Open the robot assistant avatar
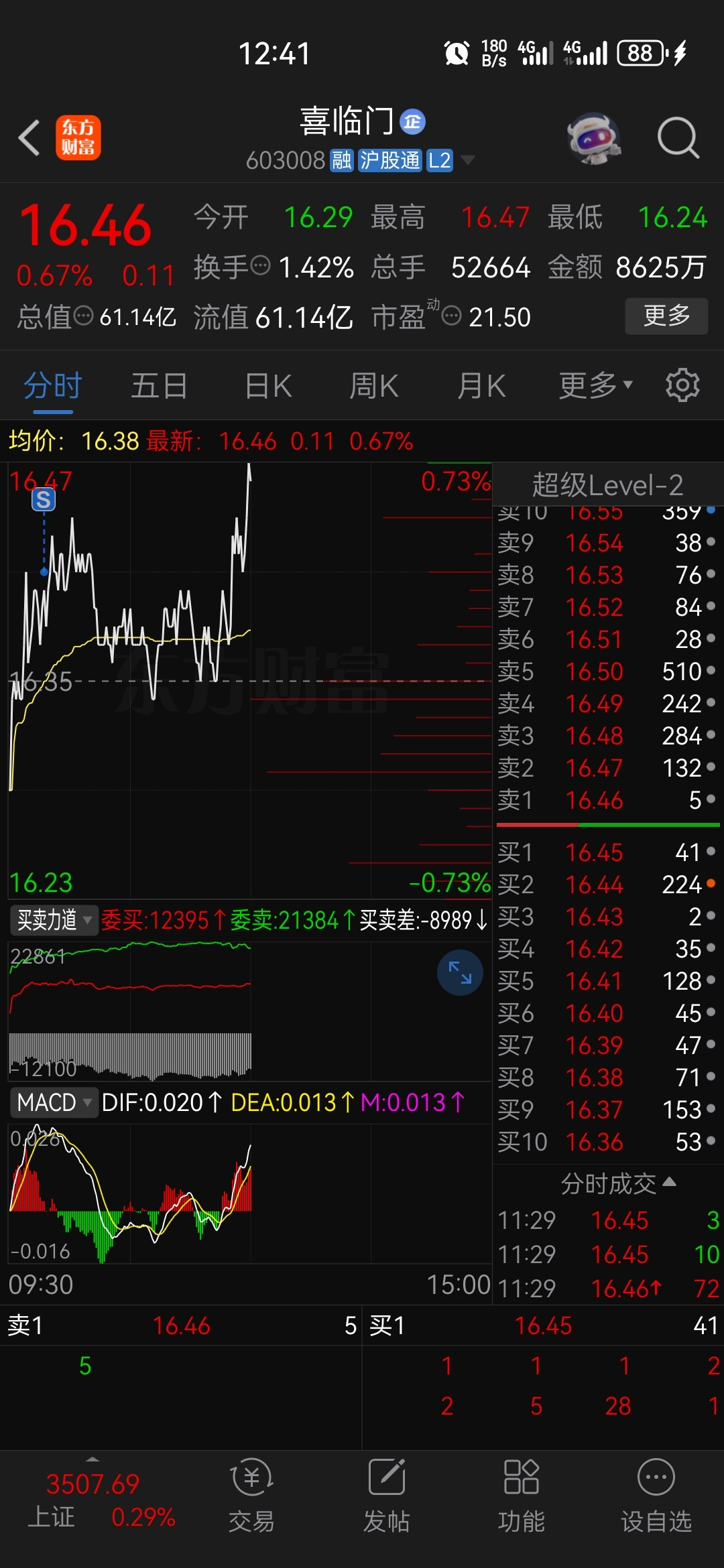The image size is (724, 1568). pos(594,138)
